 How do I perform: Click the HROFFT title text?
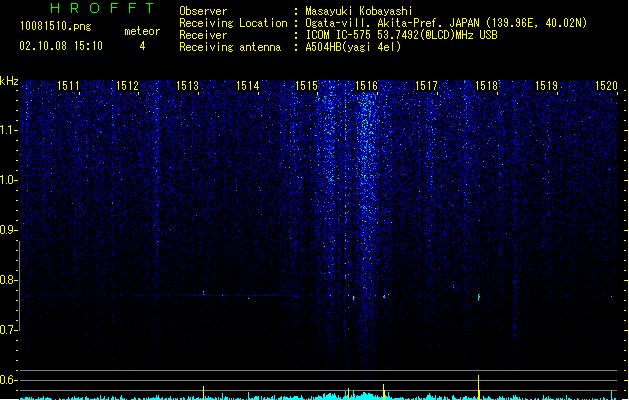[103, 8]
